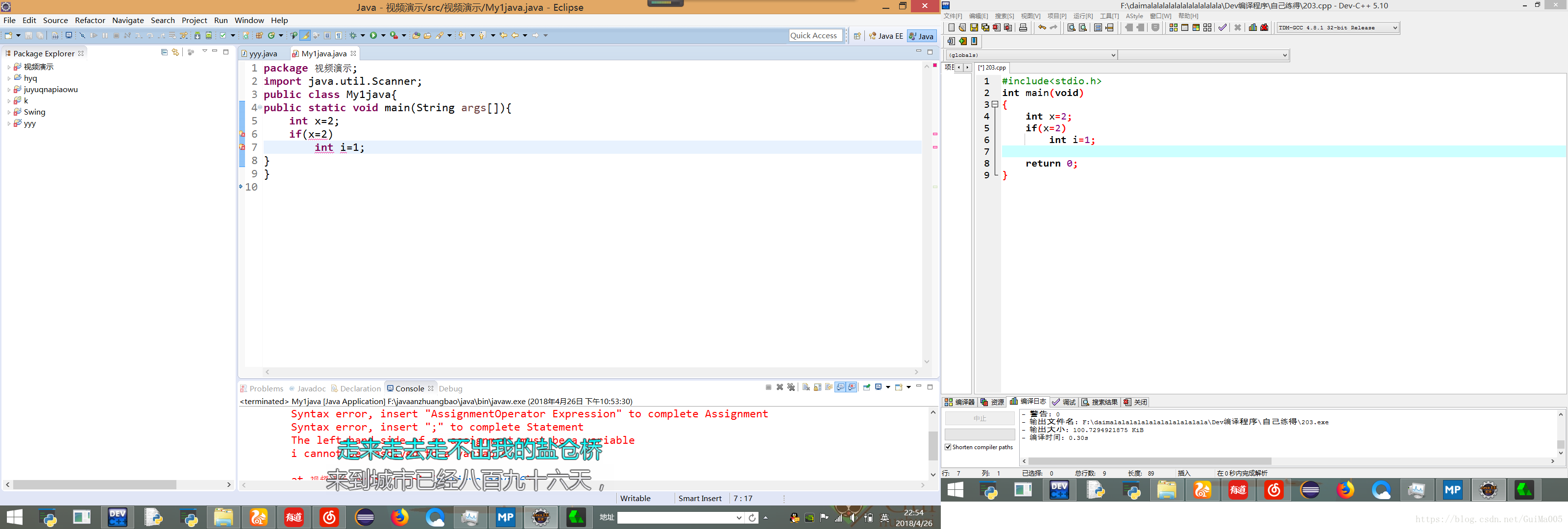
Task: Click Eclipse's Save toolbar icon
Action: click(28, 35)
